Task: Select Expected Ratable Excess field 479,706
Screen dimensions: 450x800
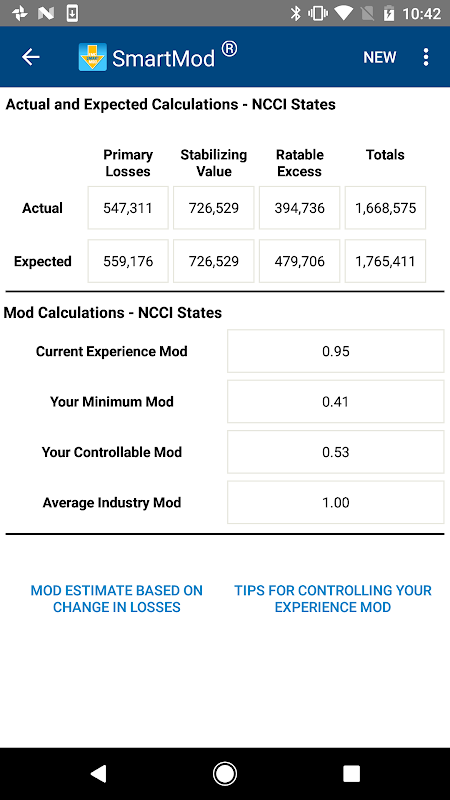Action: [299, 261]
